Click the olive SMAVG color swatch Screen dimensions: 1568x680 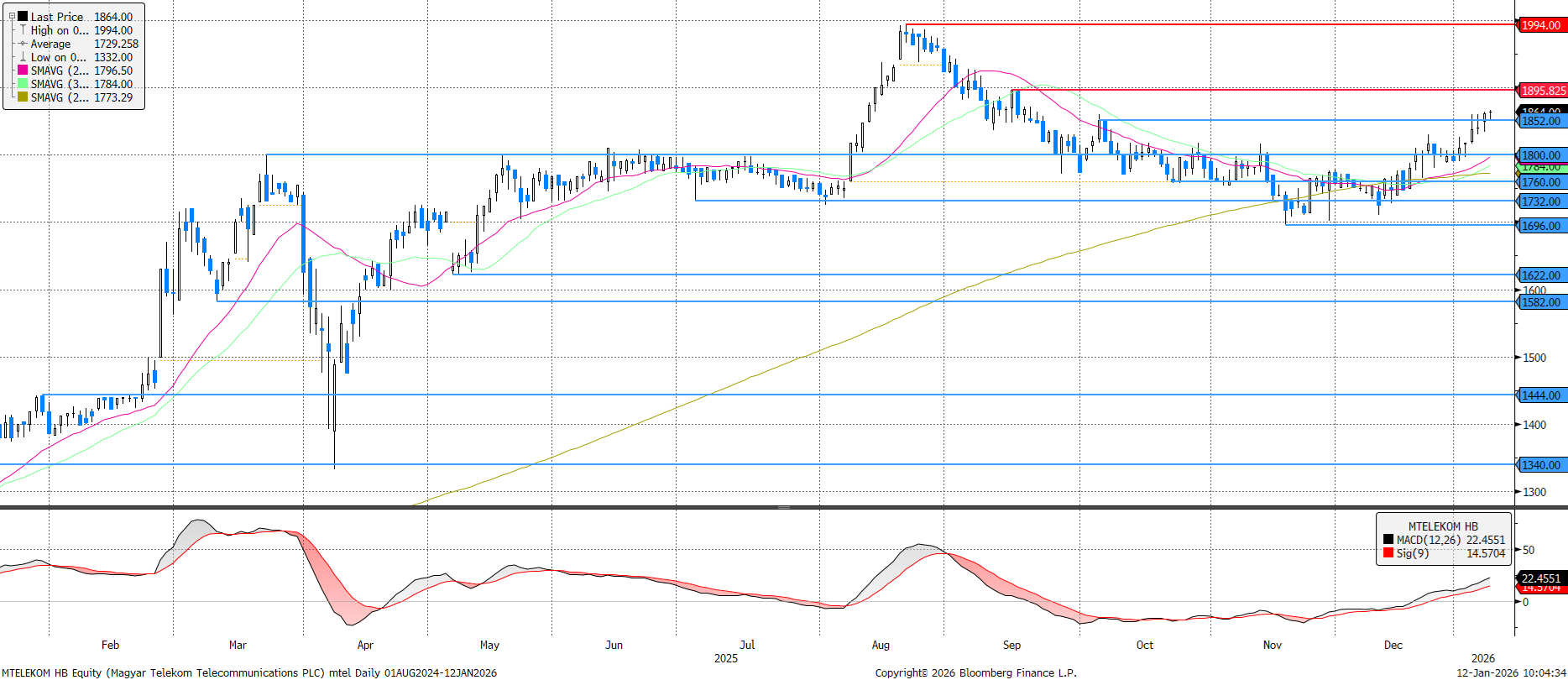tap(24, 97)
